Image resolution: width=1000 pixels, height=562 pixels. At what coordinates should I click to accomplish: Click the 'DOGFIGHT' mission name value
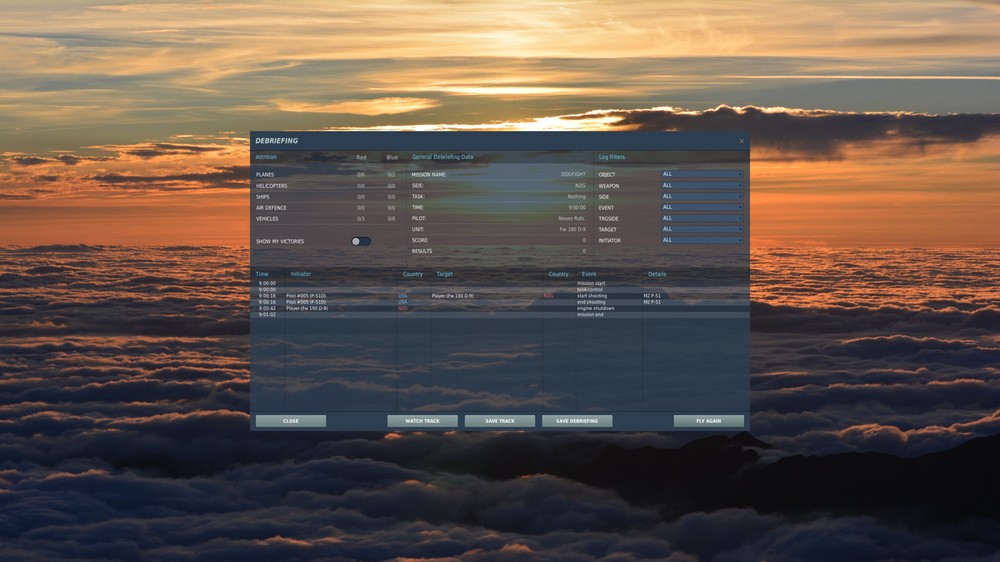tap(573, 174)
